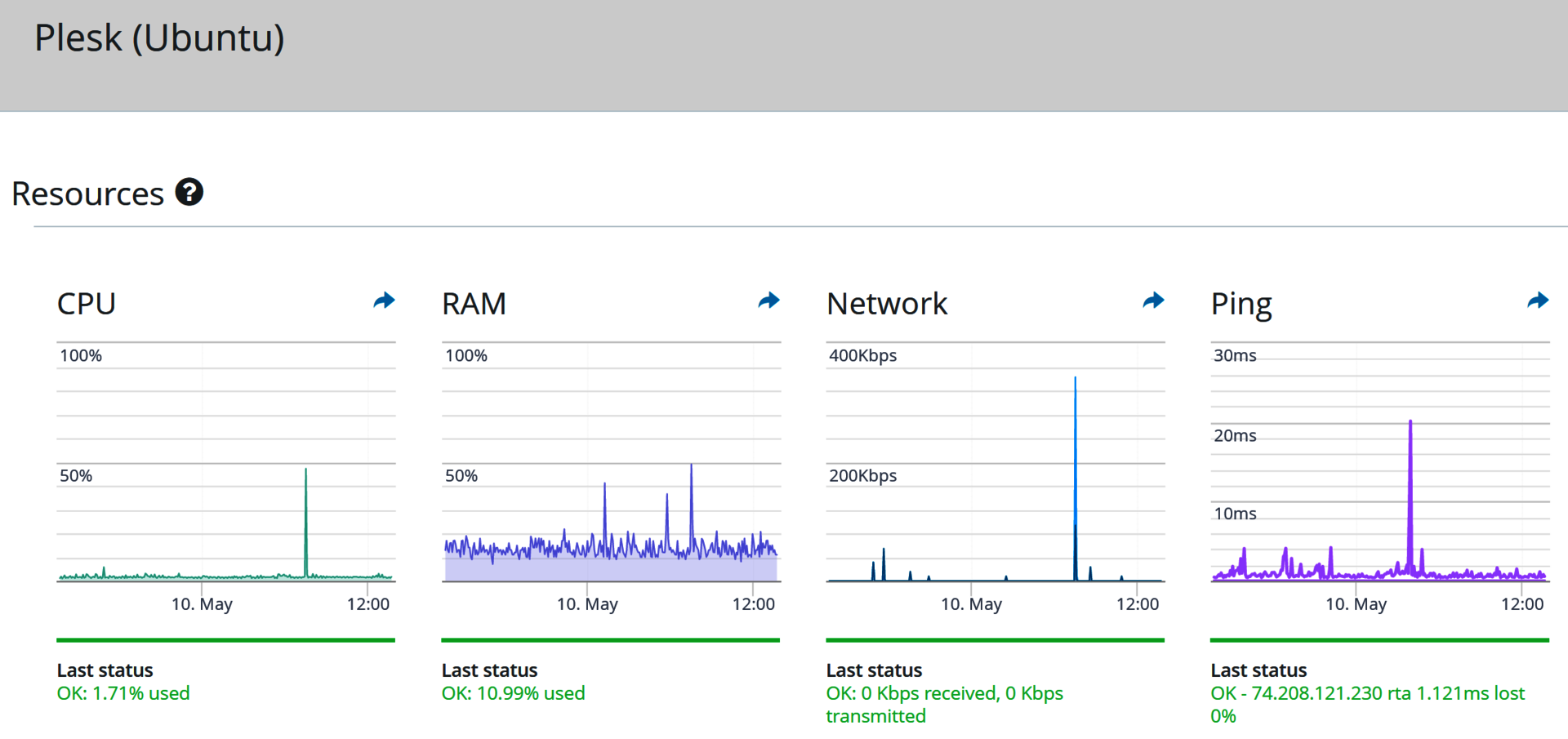
Task: Select the 'OK: 10.99% used' status text
Action: click(x=513, y=693)
